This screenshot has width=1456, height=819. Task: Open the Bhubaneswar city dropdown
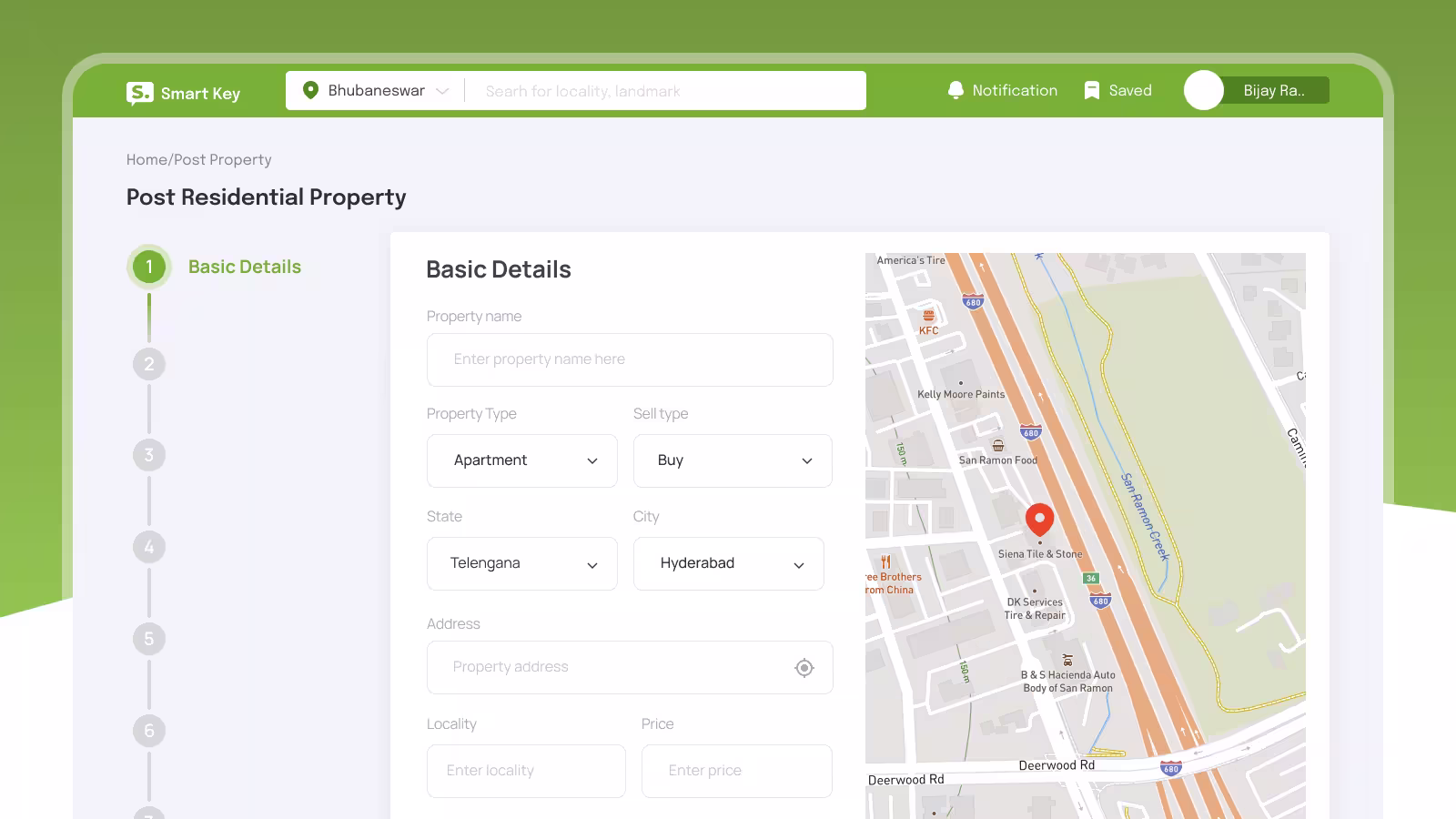coord(377,91)
